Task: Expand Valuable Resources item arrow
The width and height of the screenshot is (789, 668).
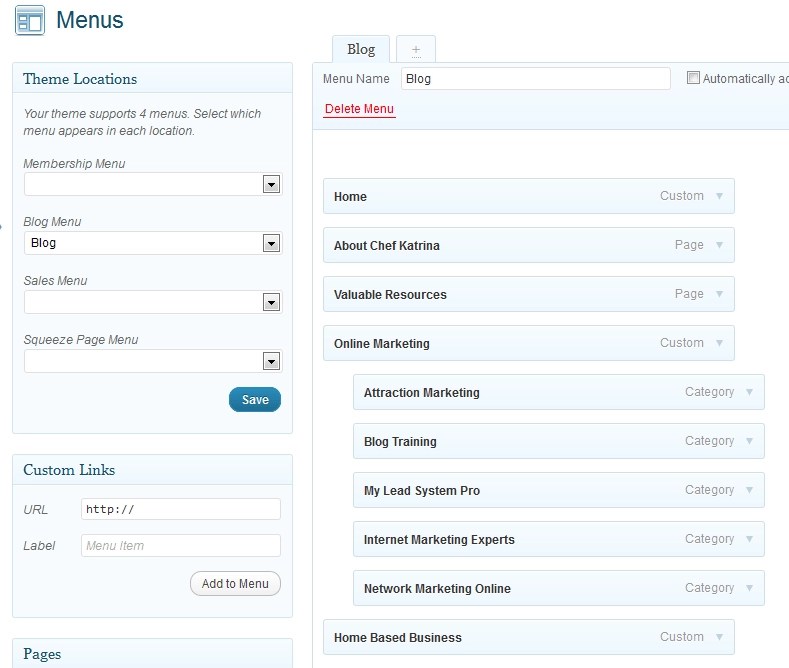Action: (720, 294)
